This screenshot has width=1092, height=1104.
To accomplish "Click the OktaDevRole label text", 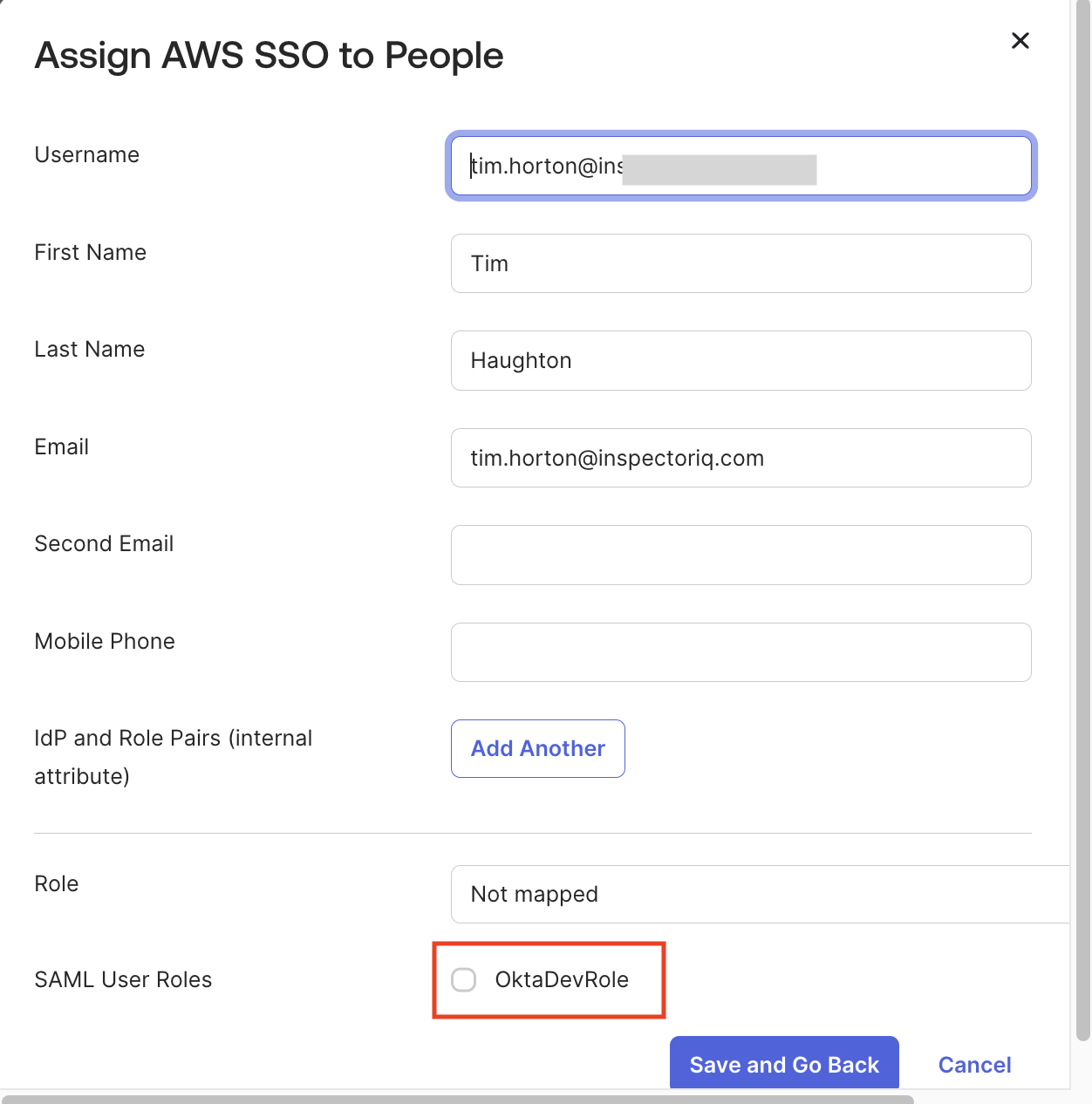I will click(562, 979).
